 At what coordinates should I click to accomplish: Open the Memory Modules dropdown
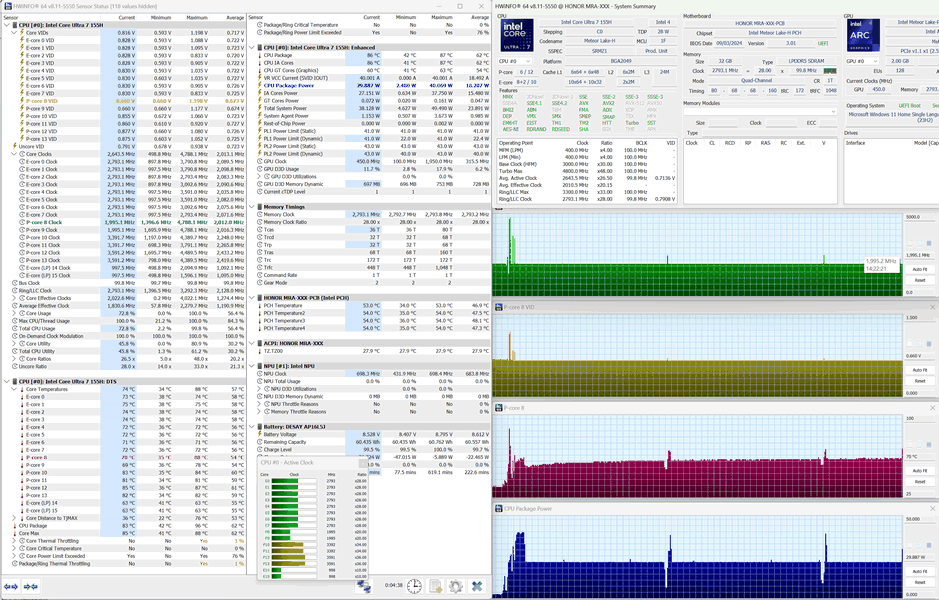pos(760,112)
